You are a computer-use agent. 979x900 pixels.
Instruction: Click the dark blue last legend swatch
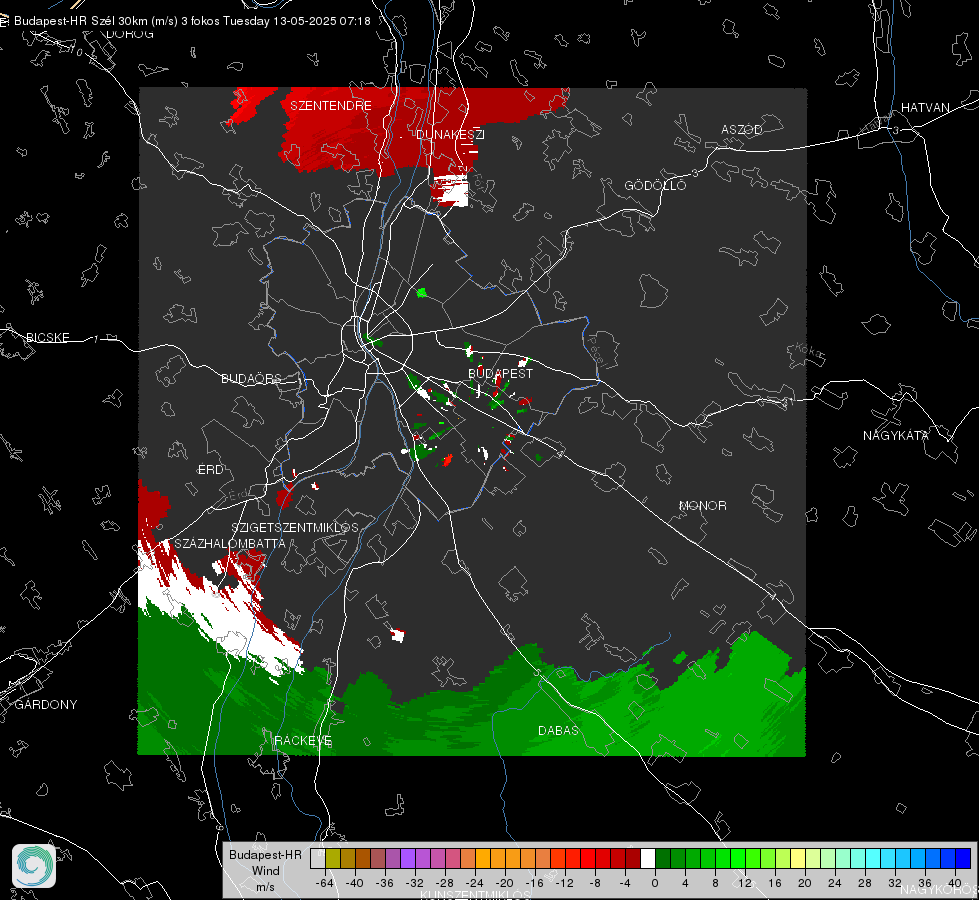click(x=963, y=858)
